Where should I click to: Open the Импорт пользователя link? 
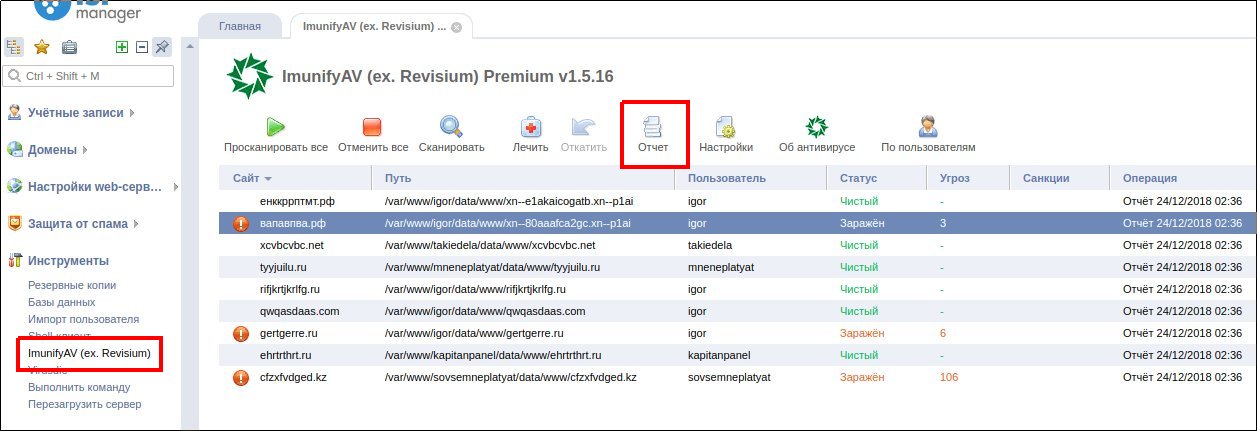(x=83, y=319)
